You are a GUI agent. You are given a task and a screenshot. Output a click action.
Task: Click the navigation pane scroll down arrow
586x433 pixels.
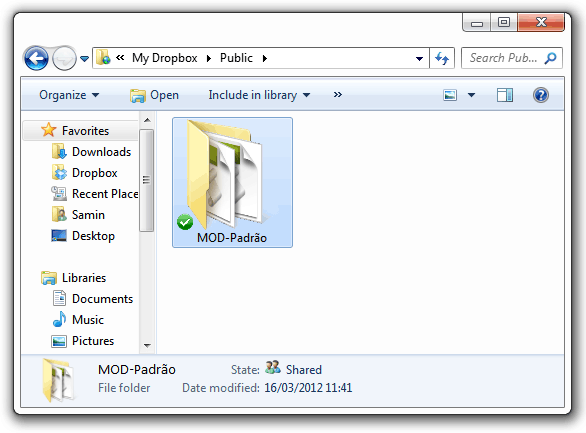pyautogui.click(x=147, y=346)
